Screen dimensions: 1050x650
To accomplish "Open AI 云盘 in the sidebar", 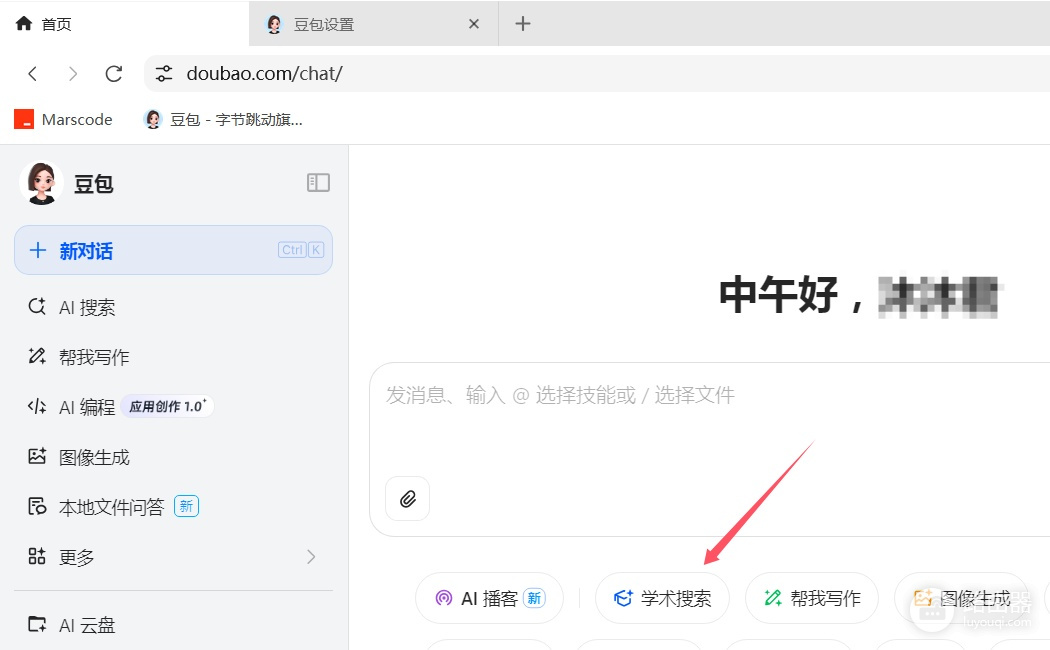I will point(173,625).
